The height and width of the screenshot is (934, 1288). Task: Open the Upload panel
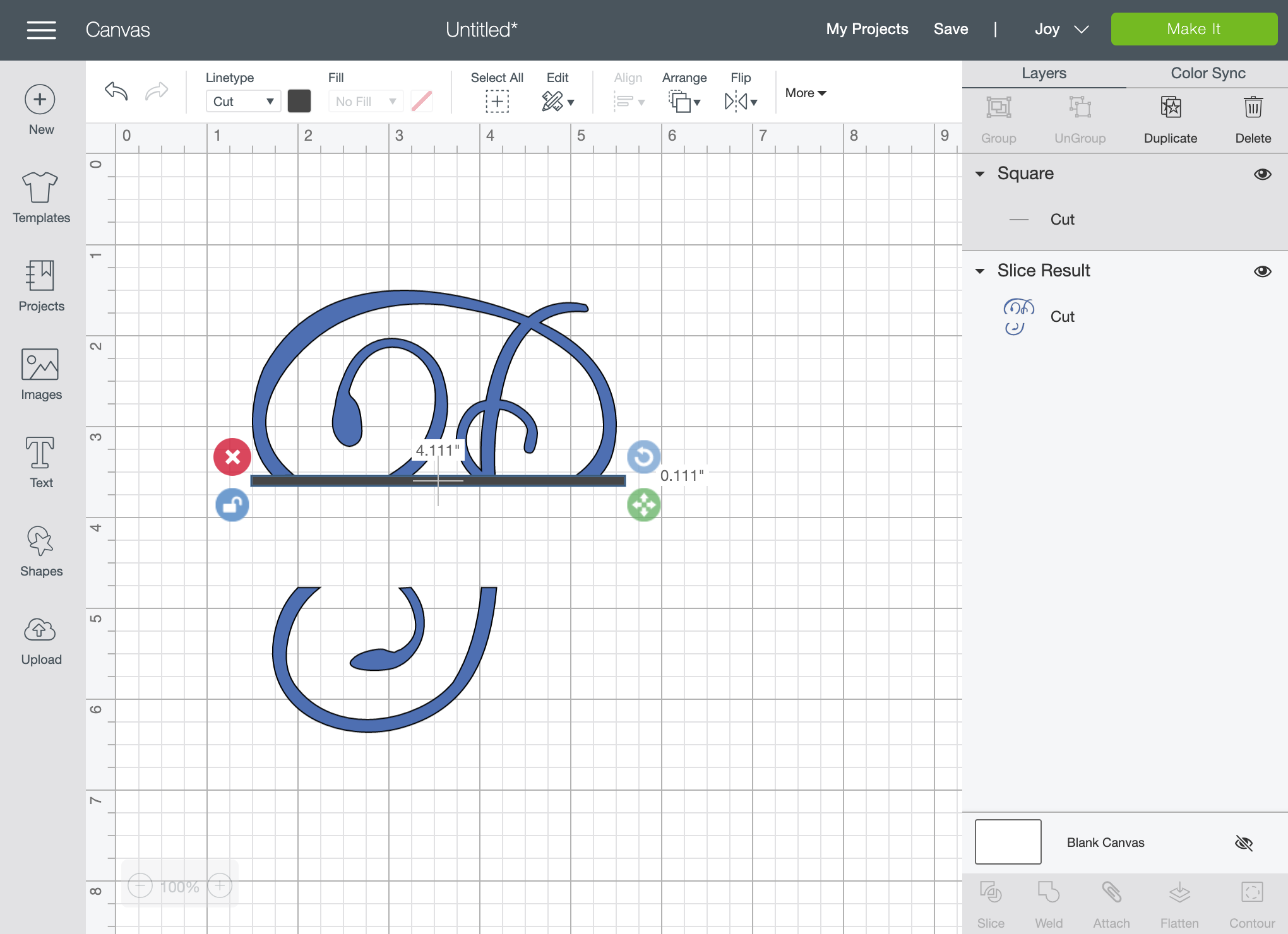[41, 641]
